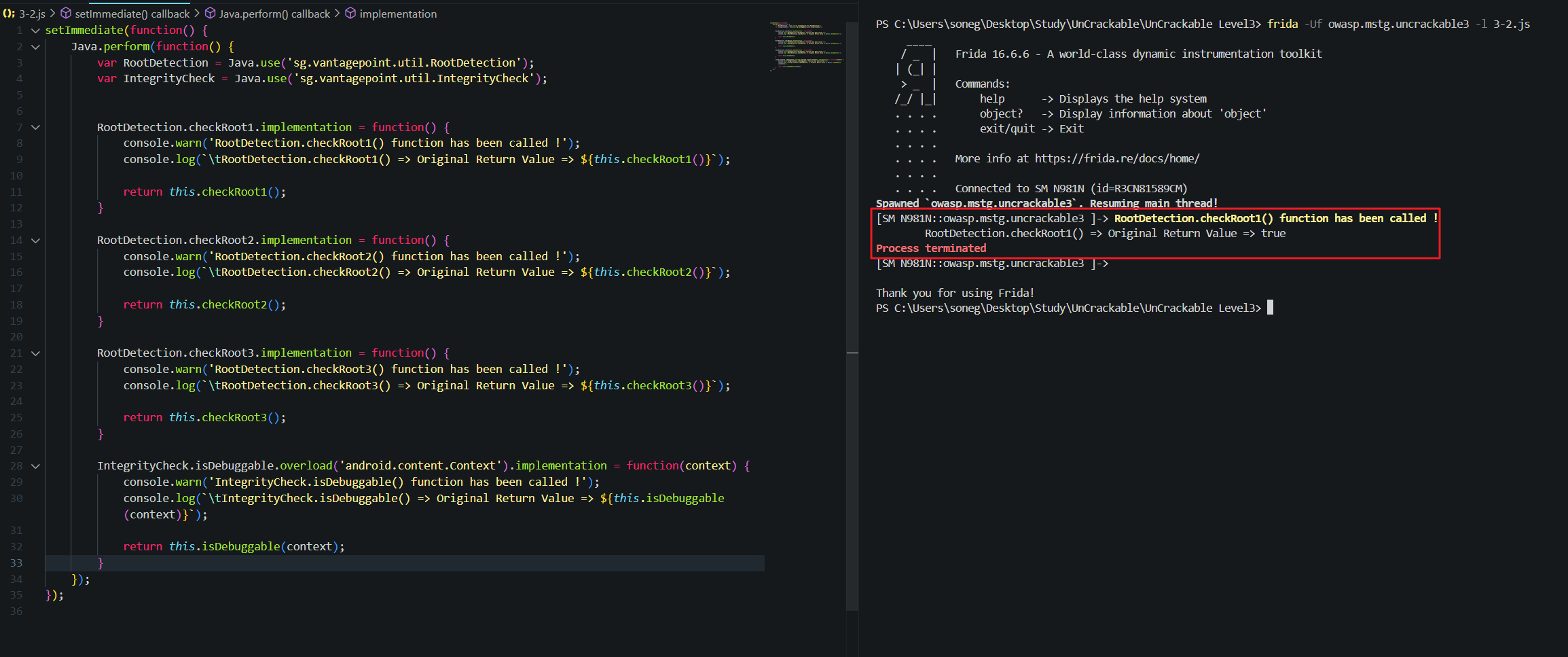Click 'Connected to SM N981N' terminal line
The image size is (1568, 657).
pos(1071,189)
